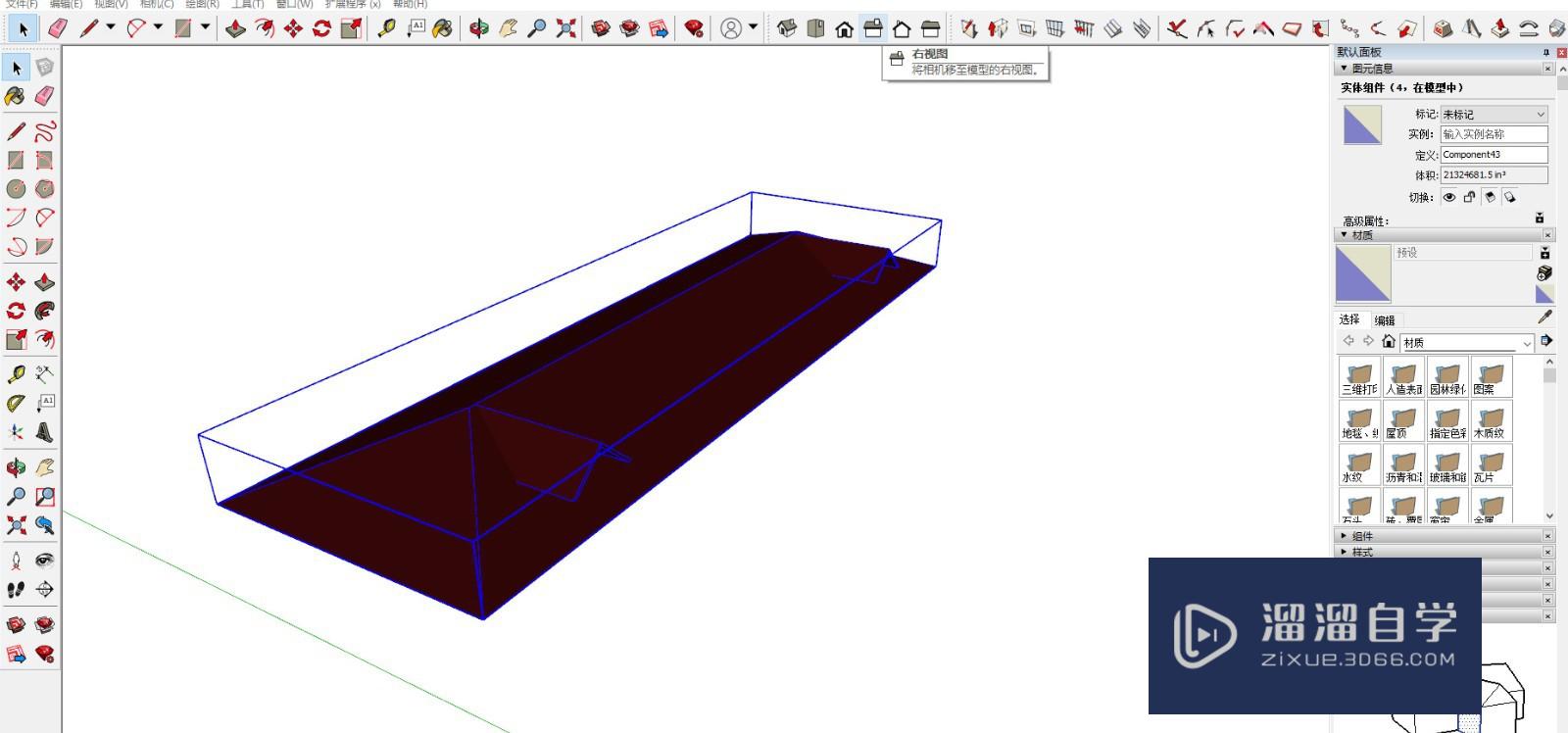
Task: Expand the 样式 panel
Action: pyautogui.click(x=1344, y=553)
